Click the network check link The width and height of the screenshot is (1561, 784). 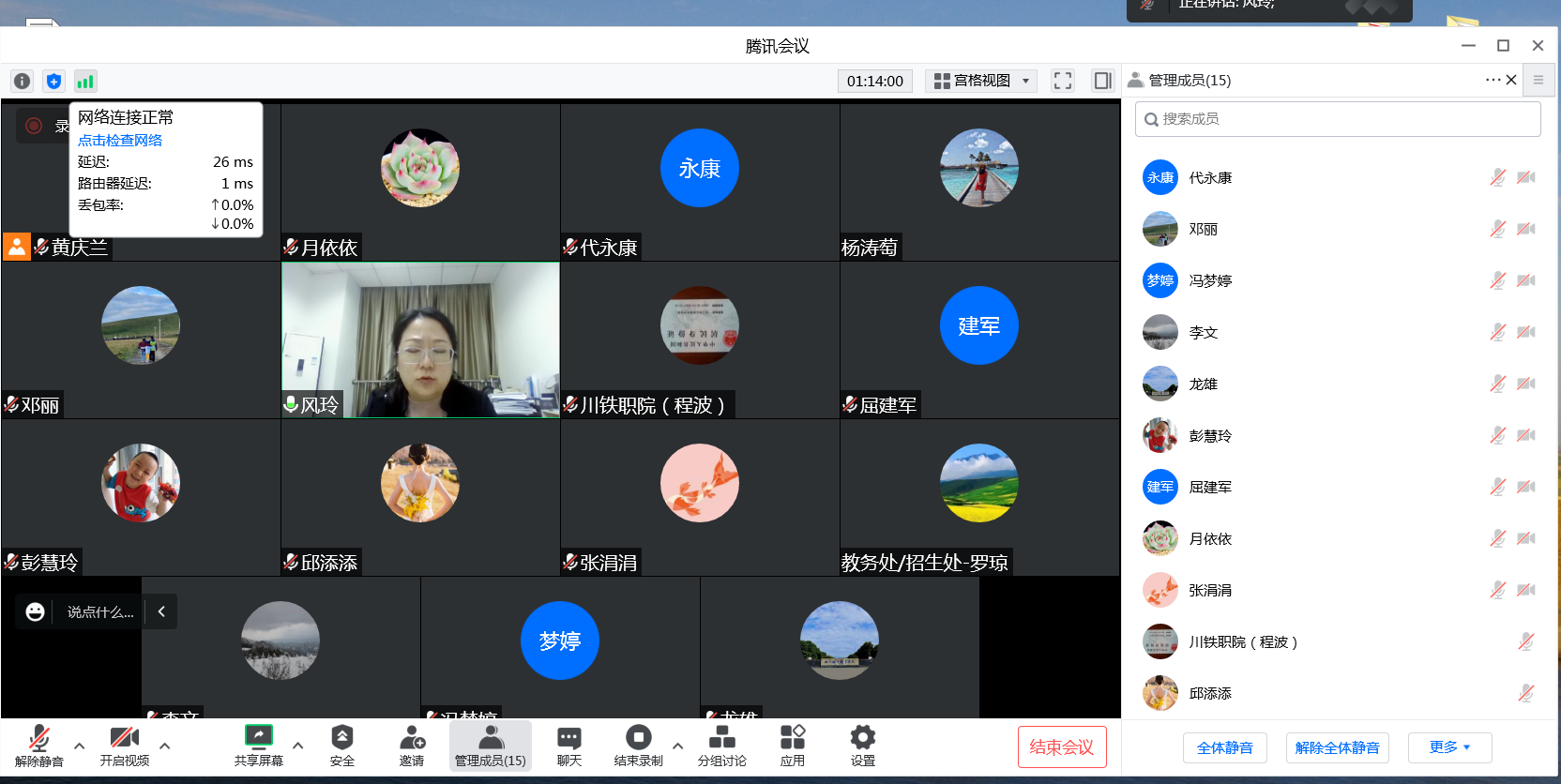pyautogui.click(x=120, y=140)
